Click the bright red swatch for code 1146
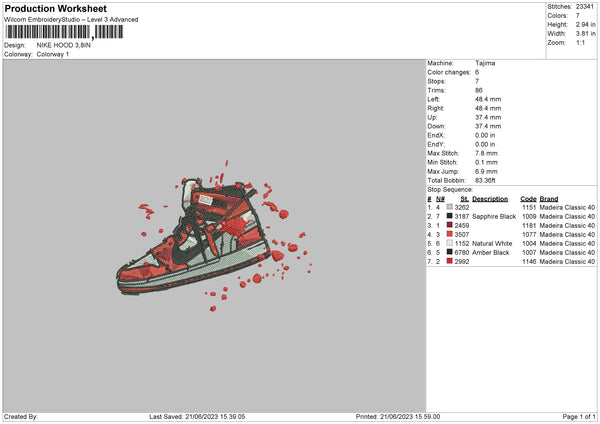The width and height of the screenshot is (600, 424). pyautogui.click(x=450, y=261)
